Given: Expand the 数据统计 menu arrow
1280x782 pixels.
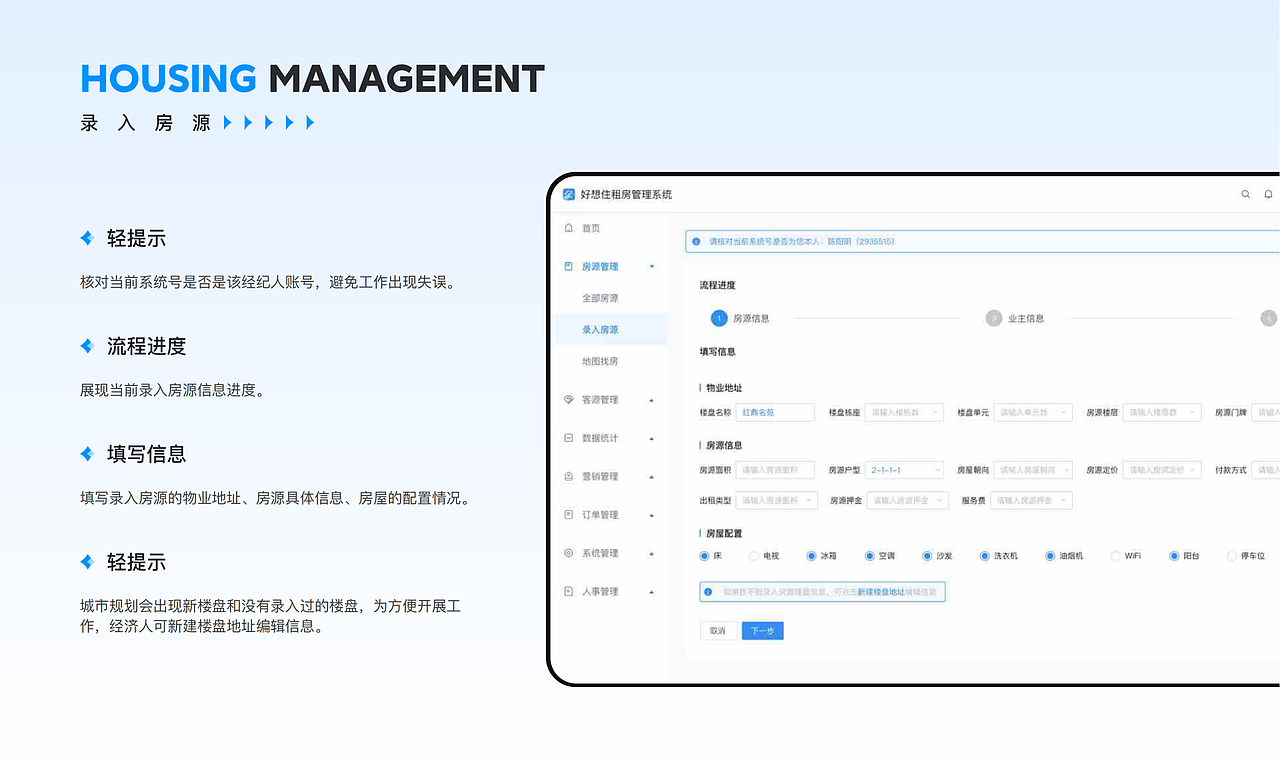Looking at the screenshot, I should 652,438.
